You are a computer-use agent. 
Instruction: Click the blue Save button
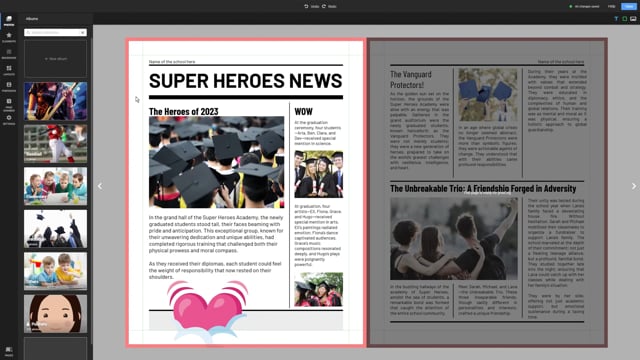(x=629, y=6)
